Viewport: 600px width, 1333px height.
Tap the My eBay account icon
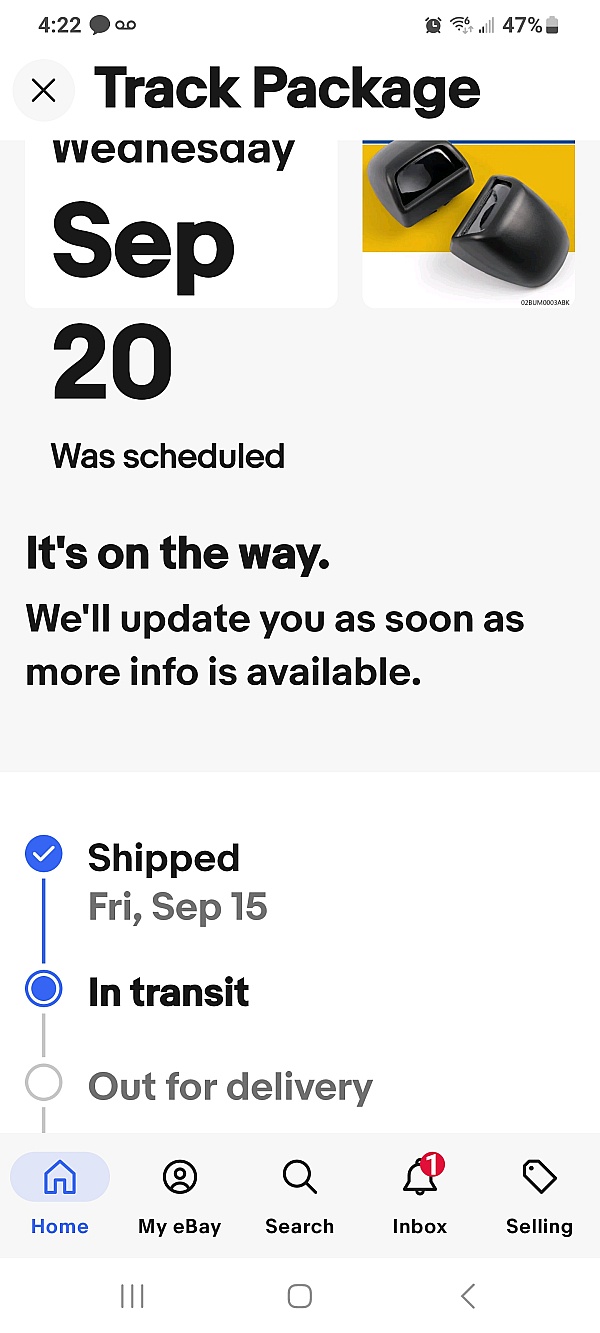point(179,1177)
